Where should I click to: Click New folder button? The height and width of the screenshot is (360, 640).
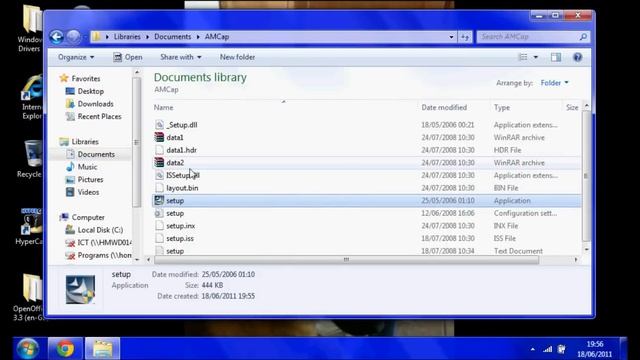pyautogui.click(x=237, y=57)
